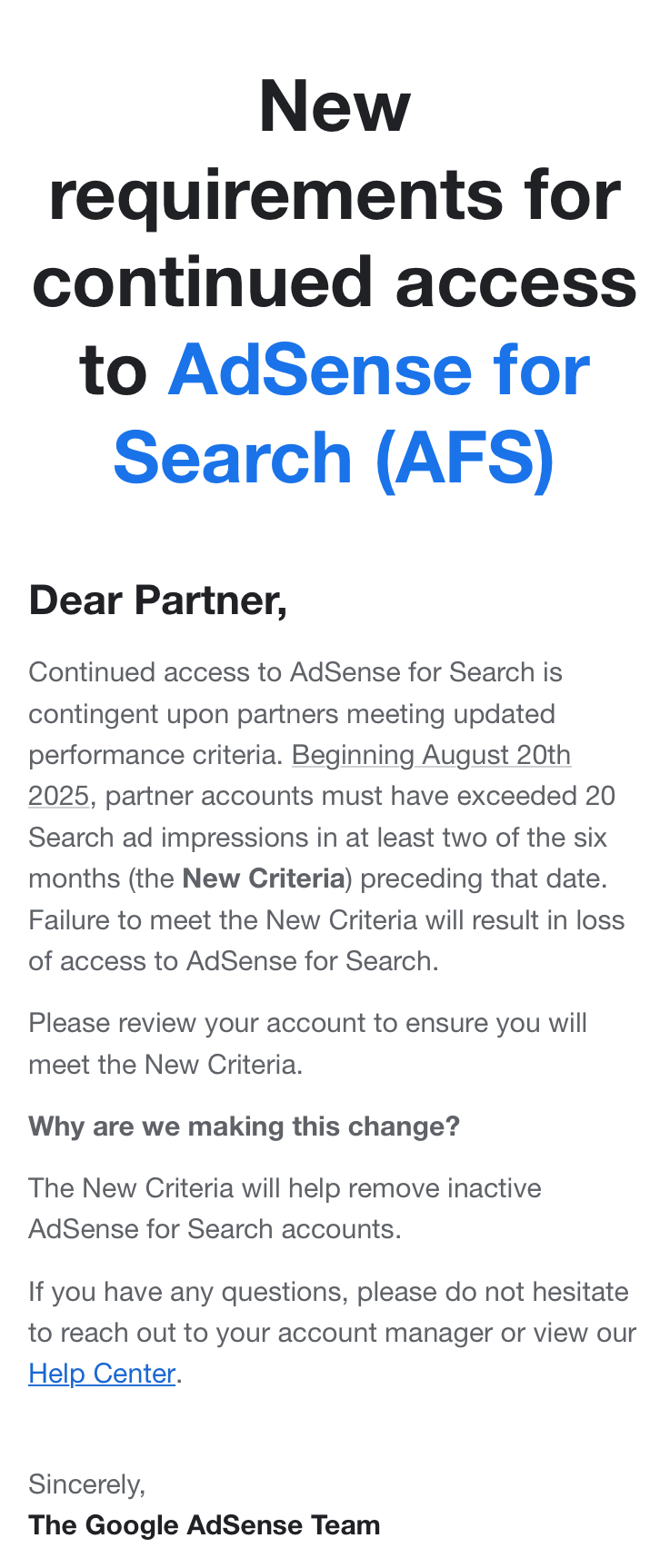Click the "Sincerely," closing text
Viewport: 660px width, 1568px height.
point(87,1484)
